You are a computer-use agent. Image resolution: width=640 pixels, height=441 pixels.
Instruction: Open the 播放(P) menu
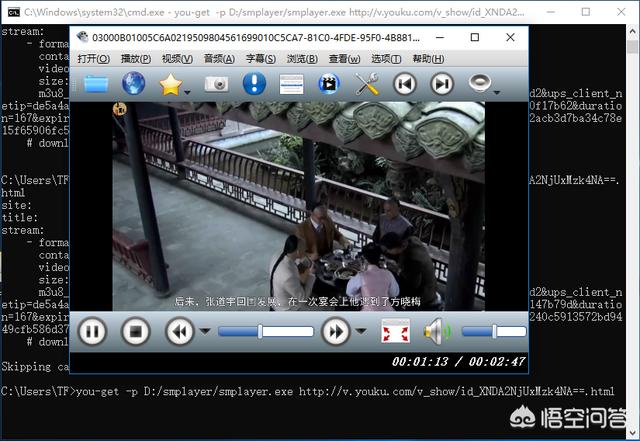click(136, 59)
